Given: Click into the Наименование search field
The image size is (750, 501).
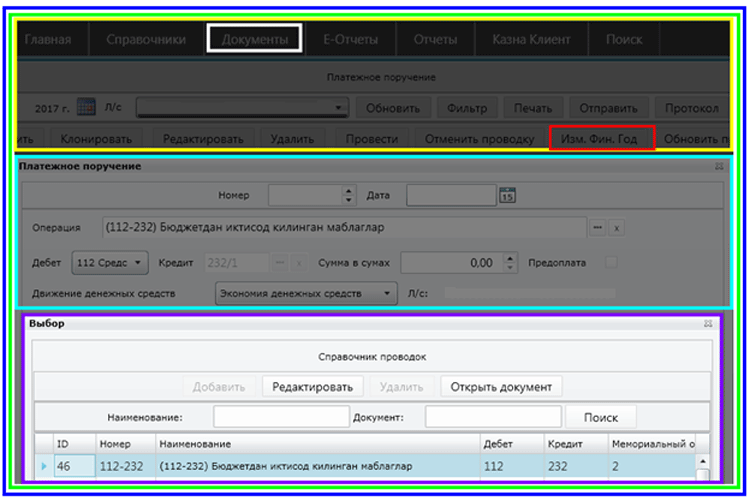Looking at the screenshot, I should [279, 417].
